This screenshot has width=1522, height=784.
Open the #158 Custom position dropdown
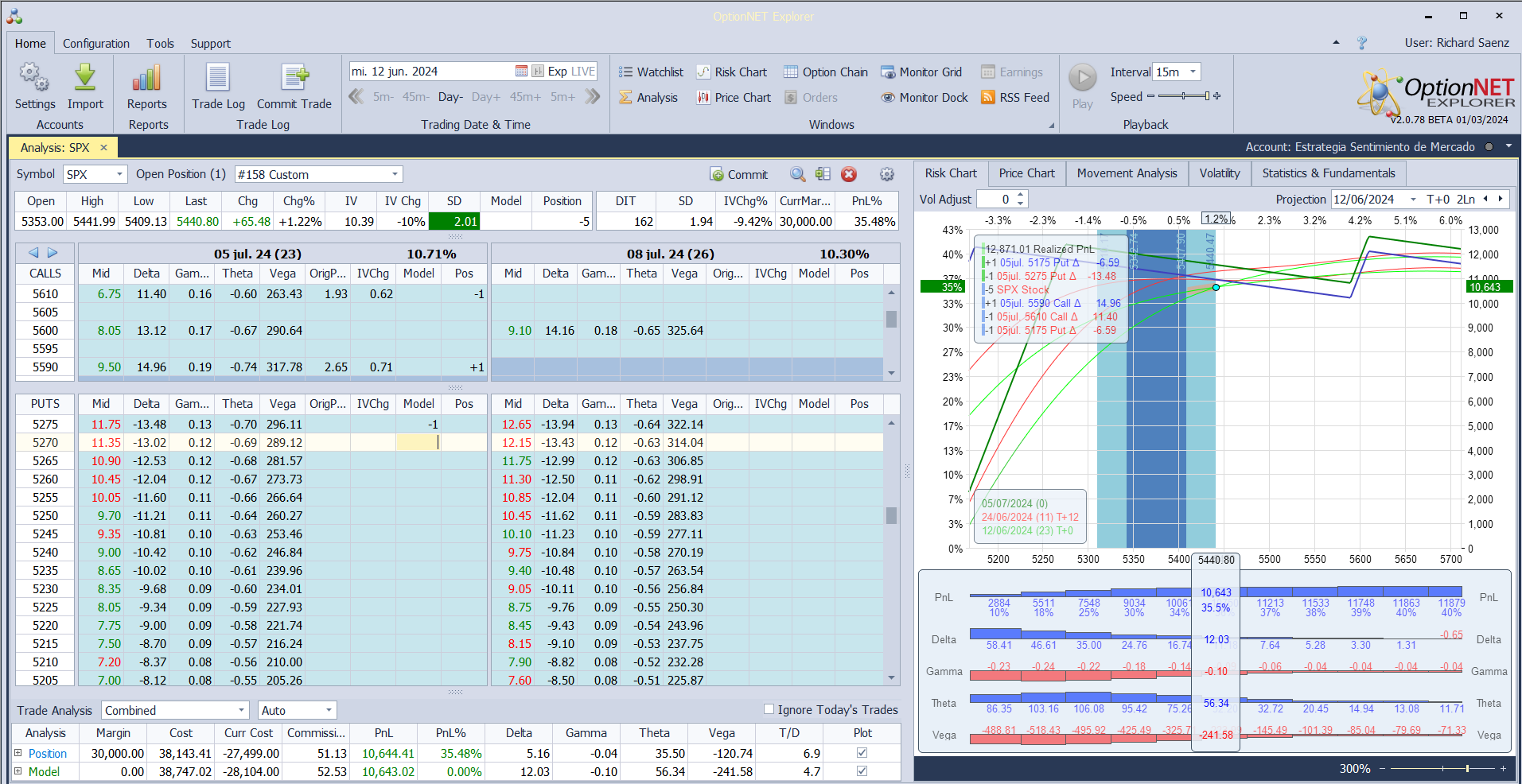[395, 173]
